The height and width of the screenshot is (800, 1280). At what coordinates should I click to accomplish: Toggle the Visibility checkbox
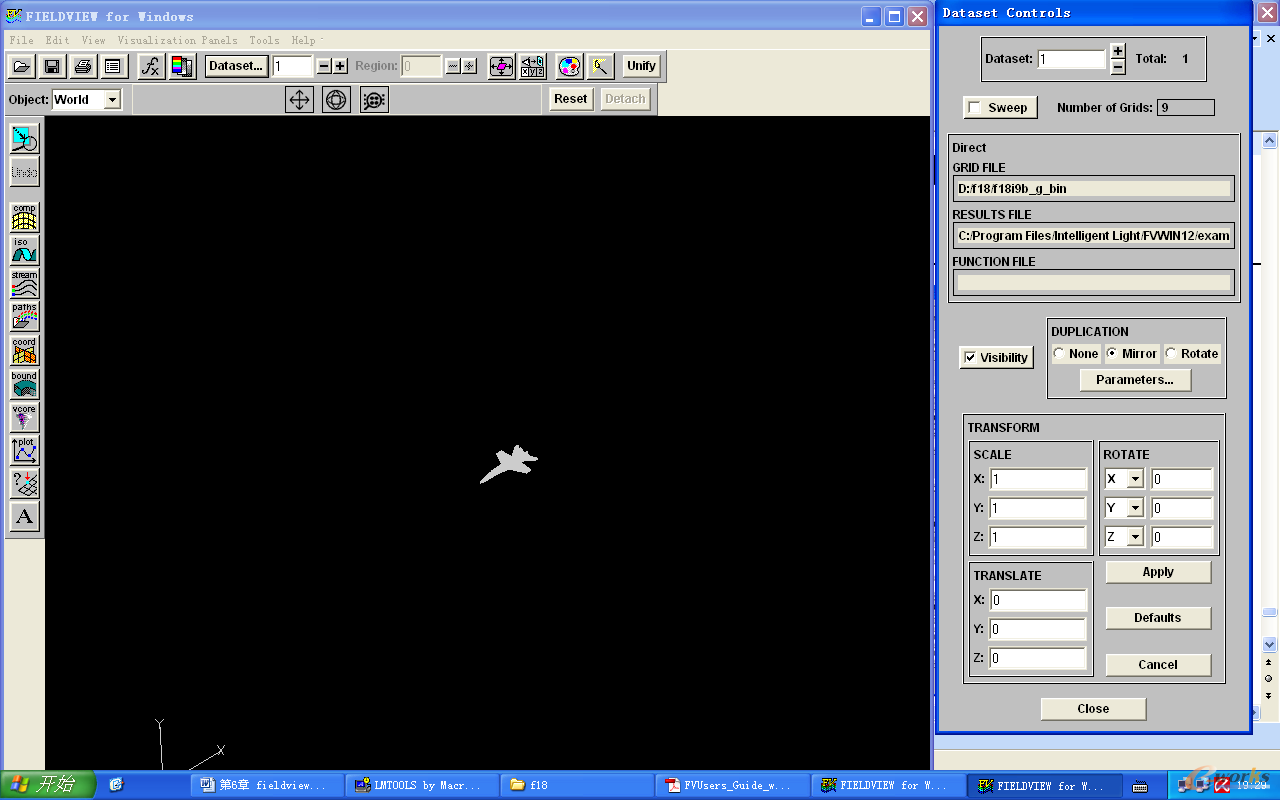tap(969, 357)
